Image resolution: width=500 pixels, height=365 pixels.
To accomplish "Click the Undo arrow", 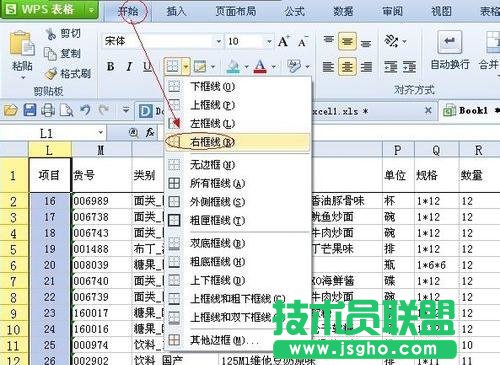I will pyautogui.click(x=85, y=110).
